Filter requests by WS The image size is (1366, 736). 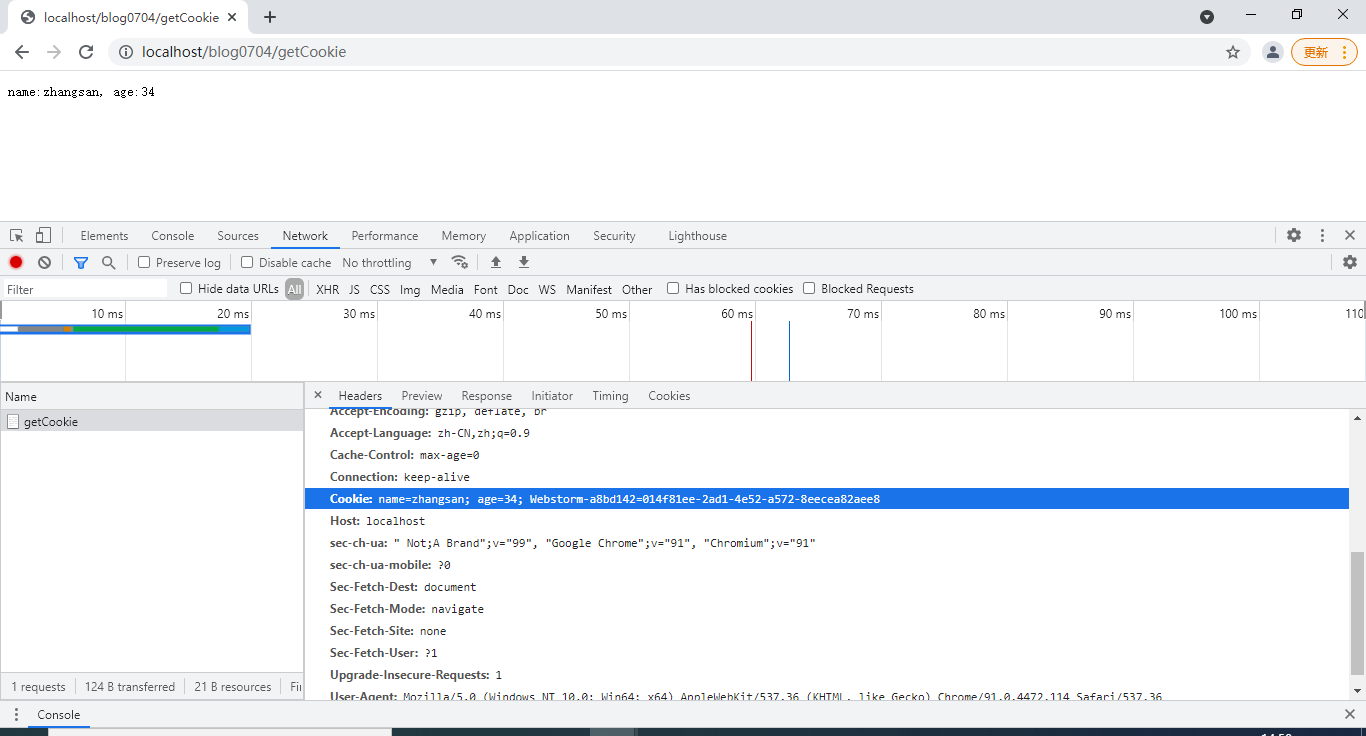click(x=547, y=289)
